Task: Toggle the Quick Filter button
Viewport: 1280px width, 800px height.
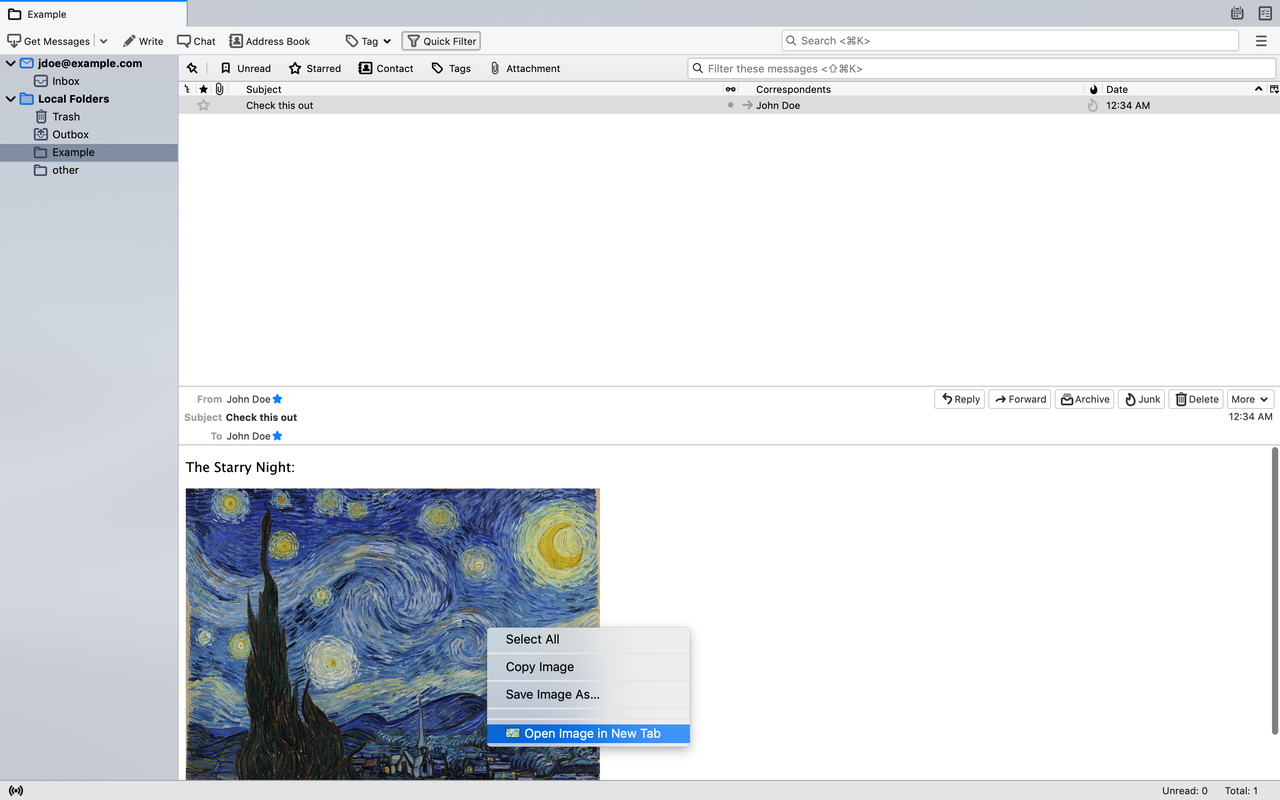Action: (441, 41)
